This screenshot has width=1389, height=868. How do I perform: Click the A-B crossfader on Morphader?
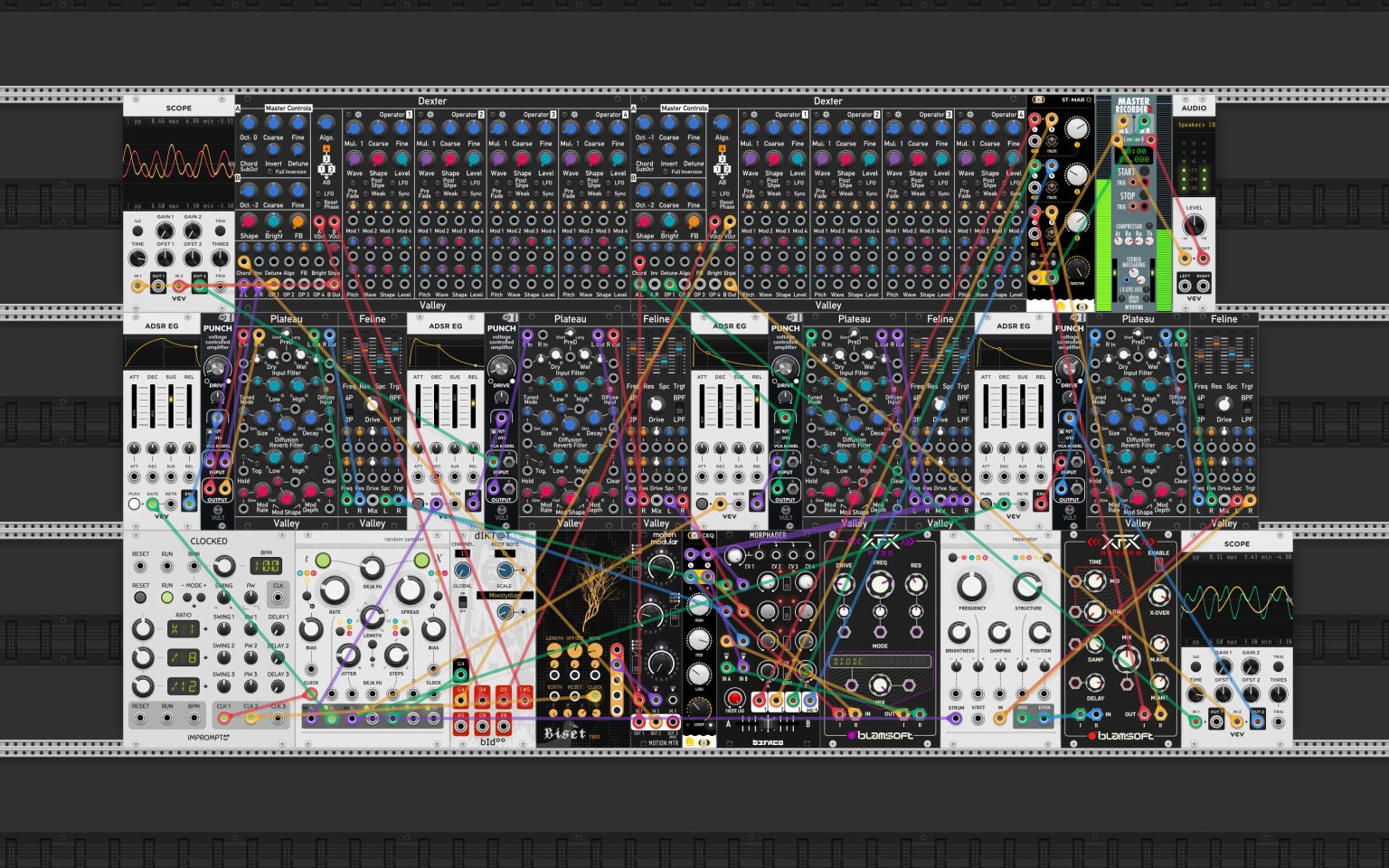point(770,724)
